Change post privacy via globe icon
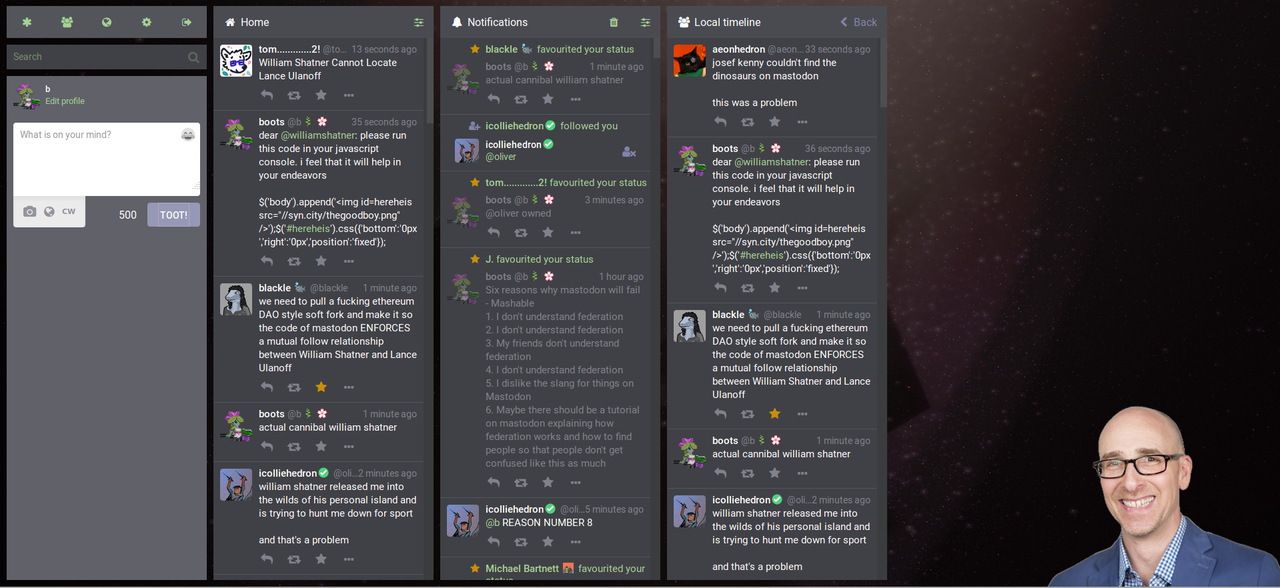Image resolution: width=1280 pixels, height=588 pixels. pos(49,212)
